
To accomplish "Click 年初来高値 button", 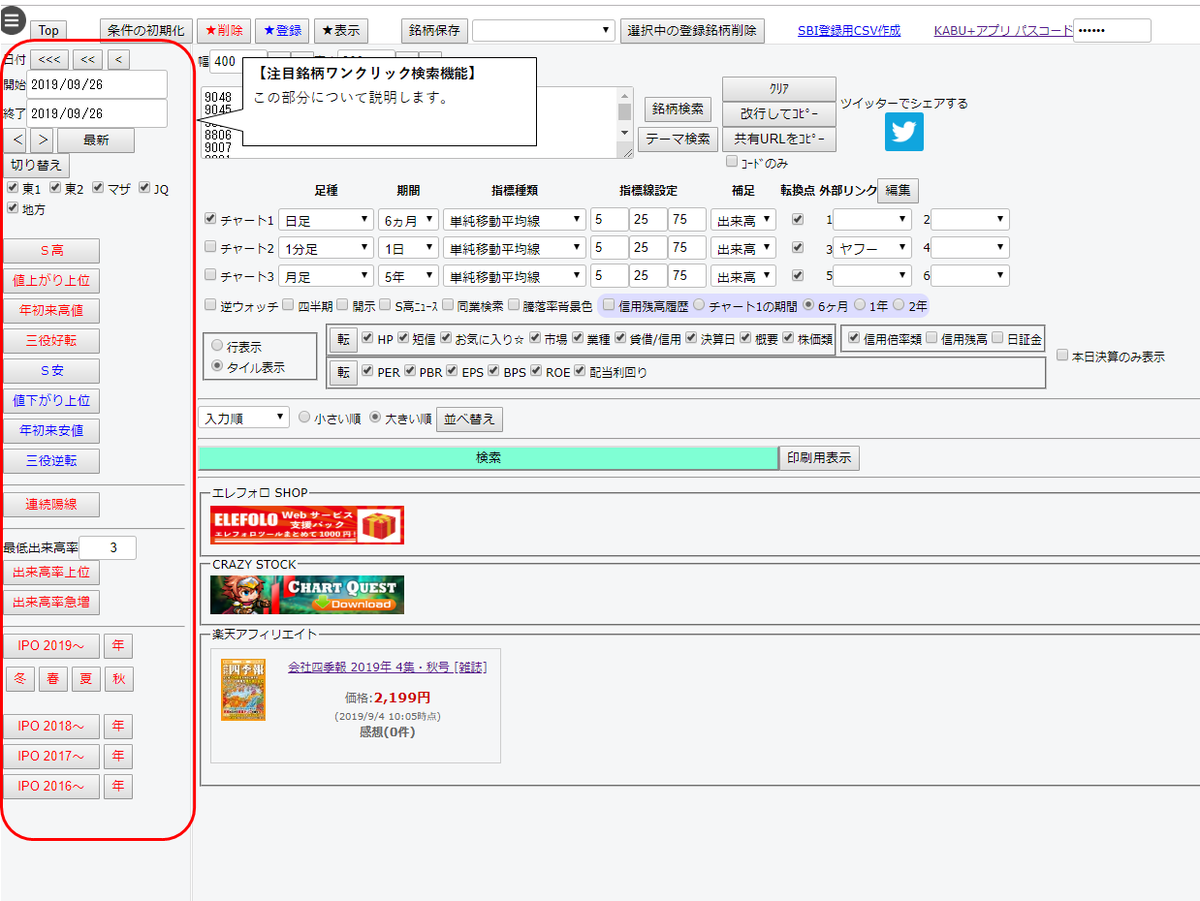I will coord(51,311).
